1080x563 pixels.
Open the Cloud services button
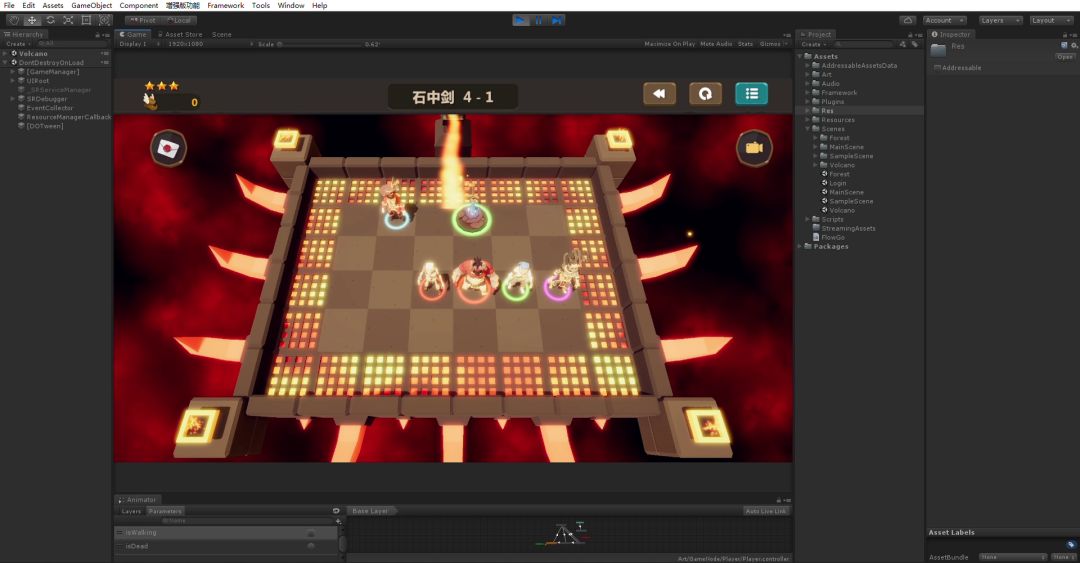[907, 20]
